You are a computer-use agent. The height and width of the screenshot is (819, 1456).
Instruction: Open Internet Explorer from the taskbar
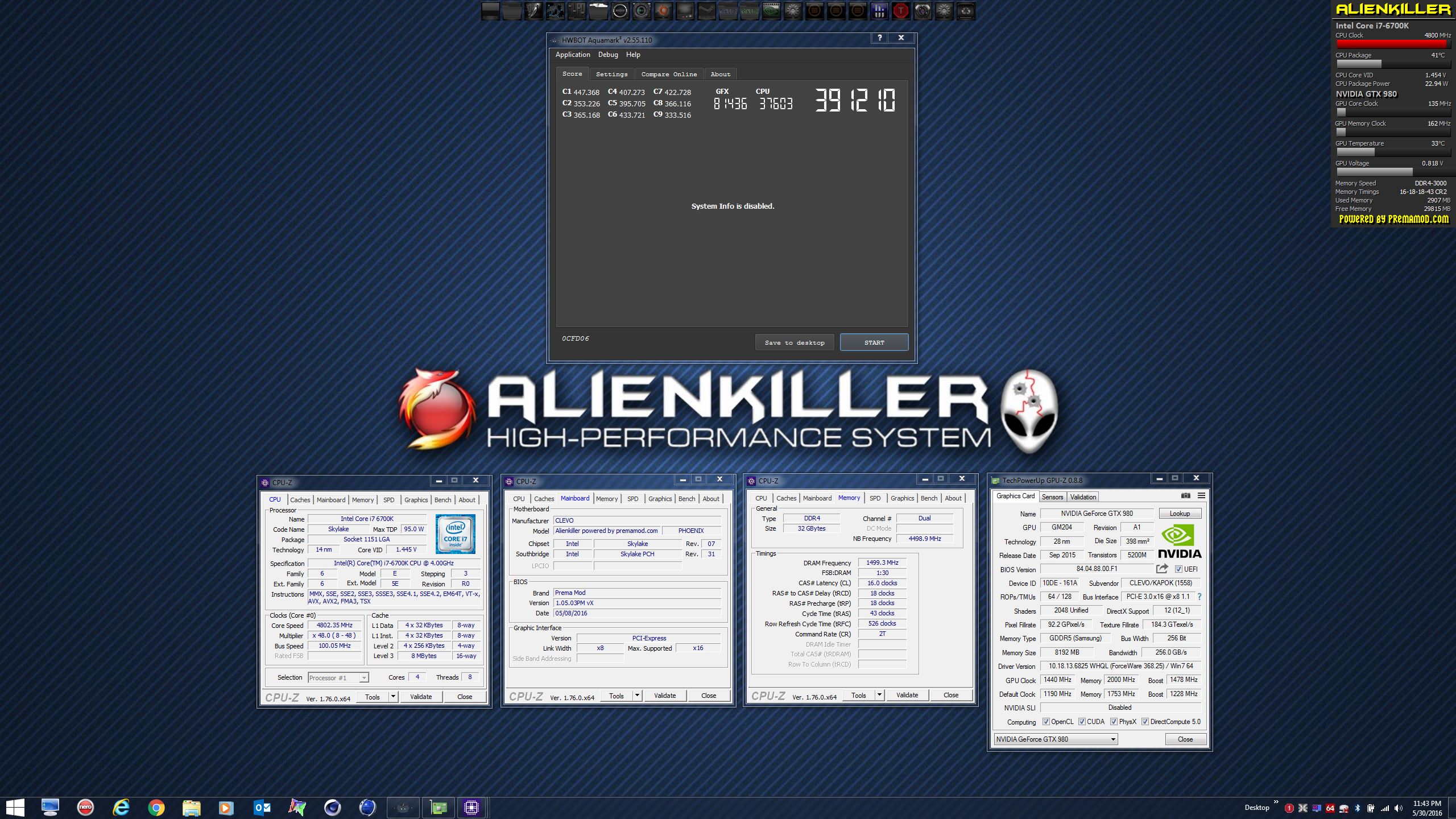pyautogui.click(x=121, y=807)
